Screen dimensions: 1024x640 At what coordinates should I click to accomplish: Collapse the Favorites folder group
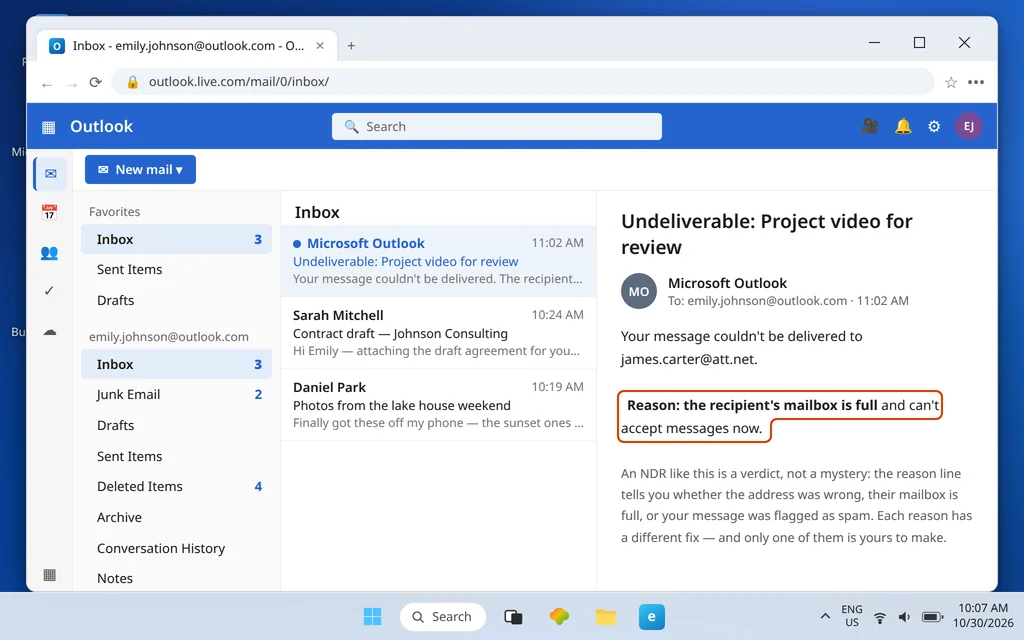[114, 212]
